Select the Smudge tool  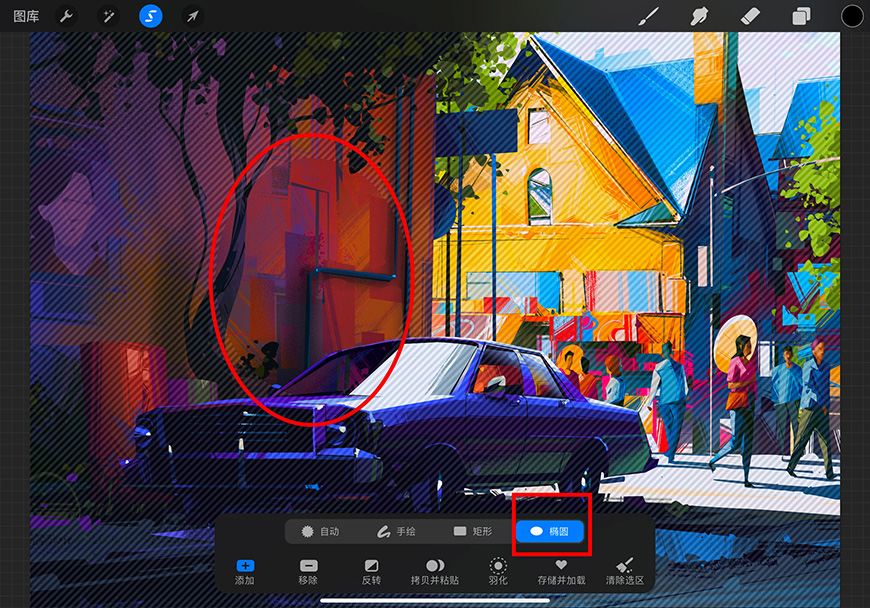(x=699, y=17)
